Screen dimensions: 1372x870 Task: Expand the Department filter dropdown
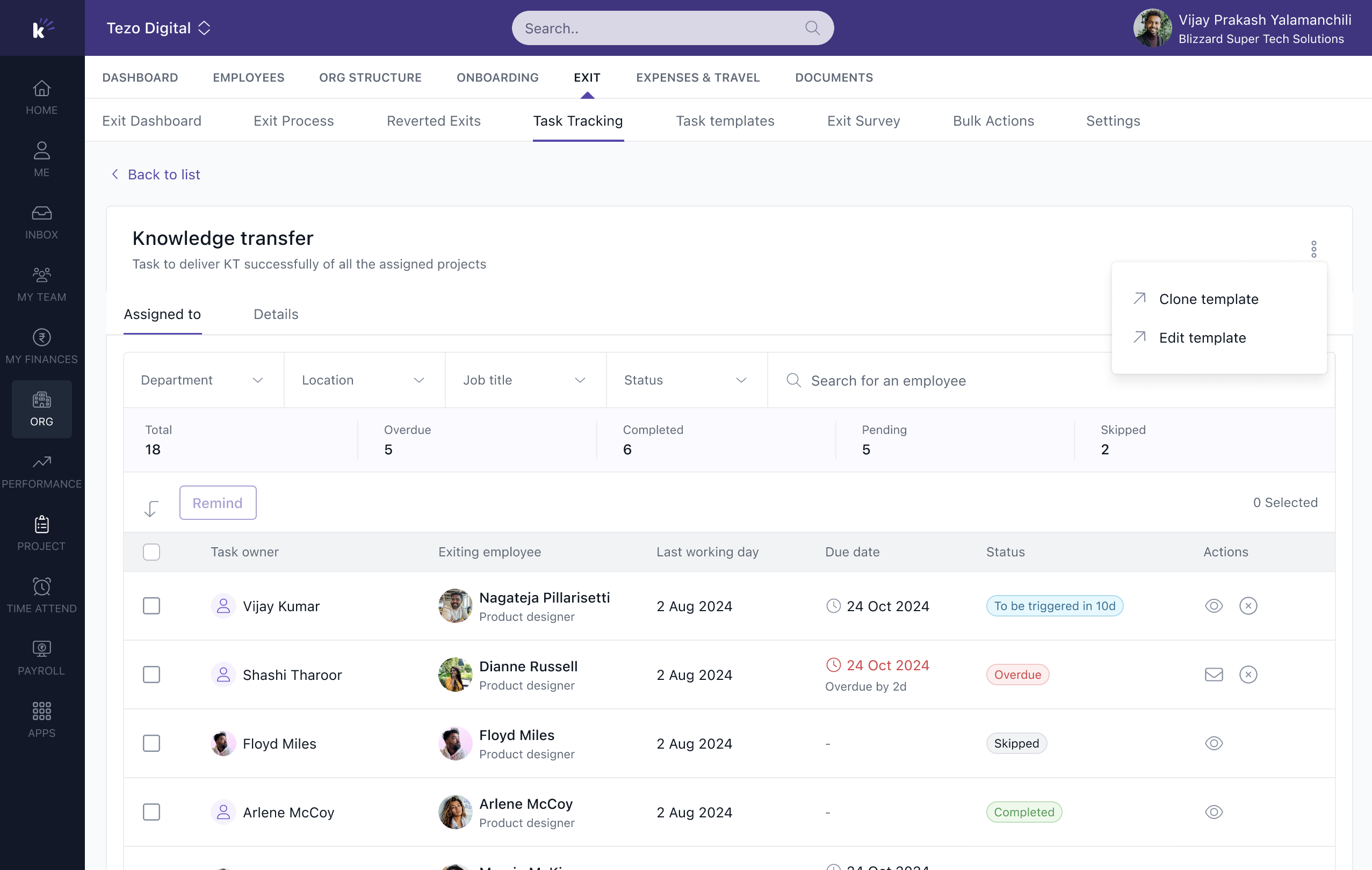[x=203, y=380]
